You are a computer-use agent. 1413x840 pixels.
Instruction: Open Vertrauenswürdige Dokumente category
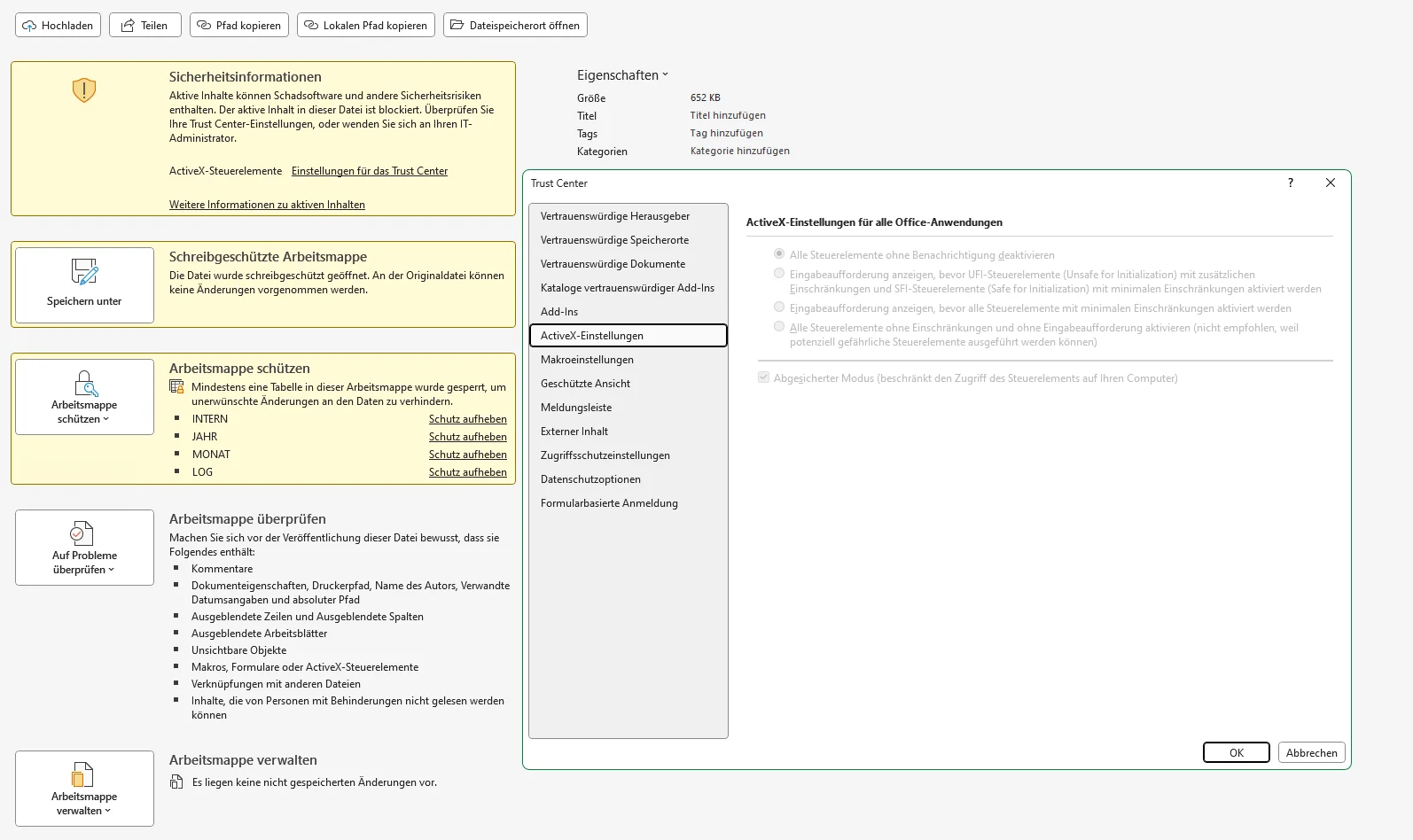point(628,264)
